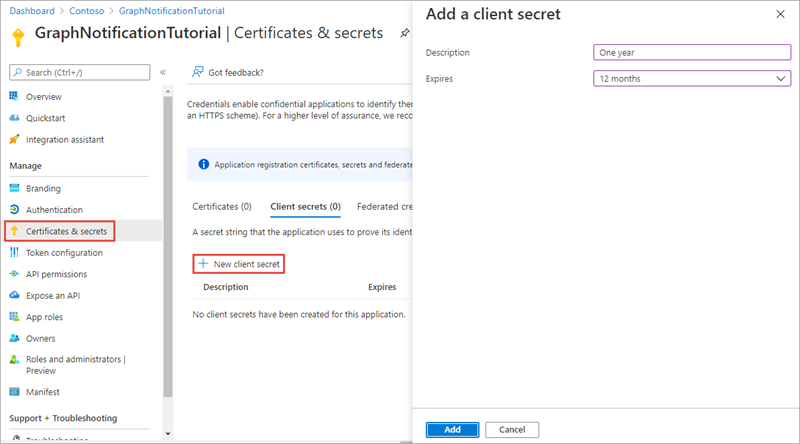Collapse the sidebar with double chevron
This screenshot has height=444, width=800.
tap(163, 72)
